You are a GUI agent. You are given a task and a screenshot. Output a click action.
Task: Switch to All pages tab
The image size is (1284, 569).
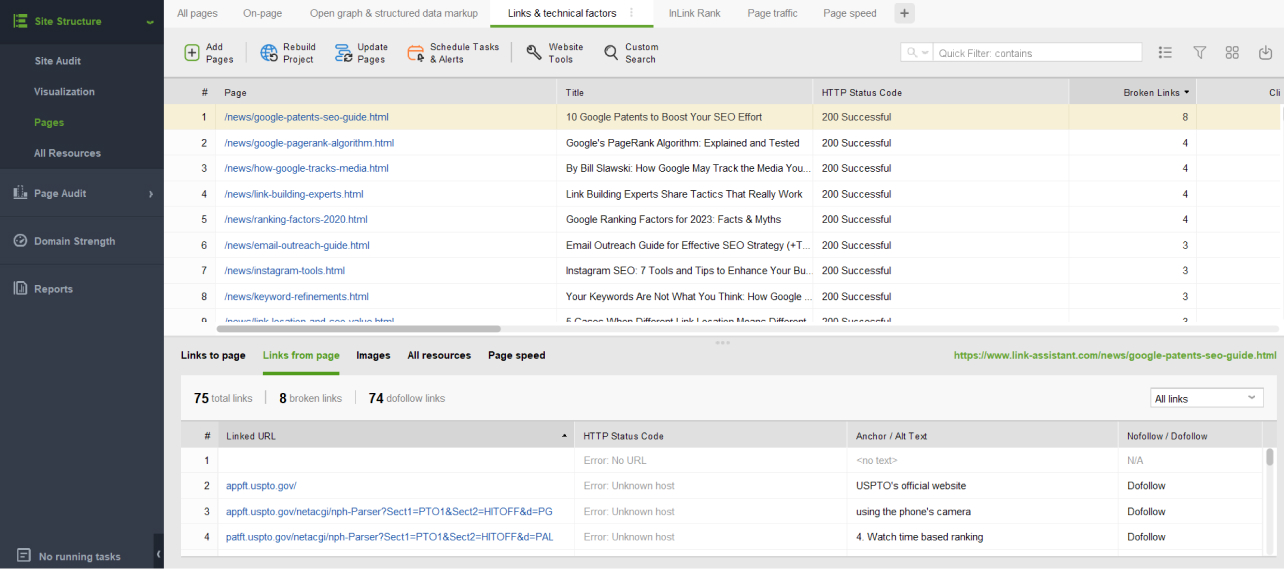[197, 13]
